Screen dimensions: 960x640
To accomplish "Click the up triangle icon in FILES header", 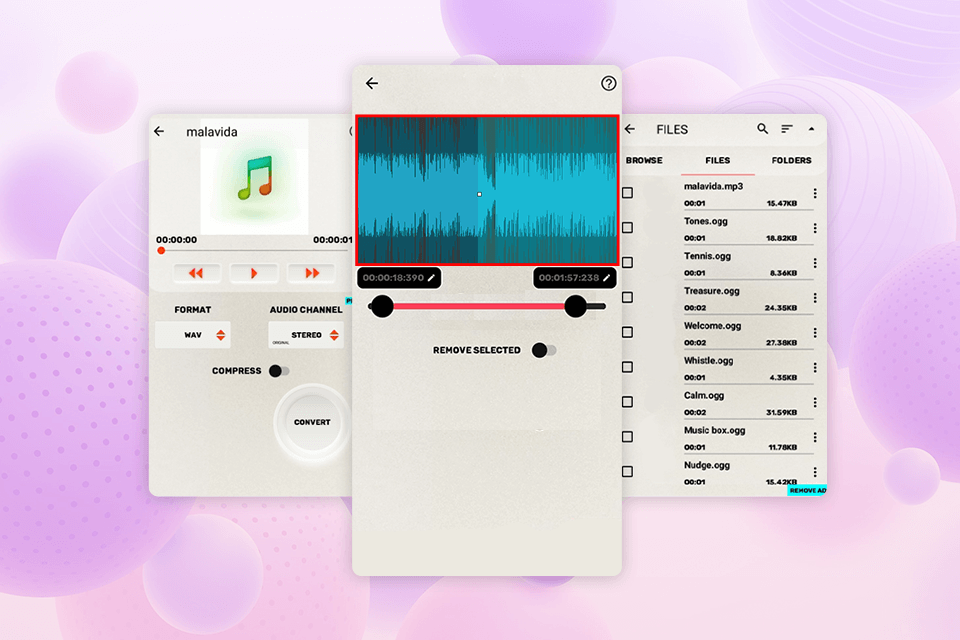I will click(811, 129).
